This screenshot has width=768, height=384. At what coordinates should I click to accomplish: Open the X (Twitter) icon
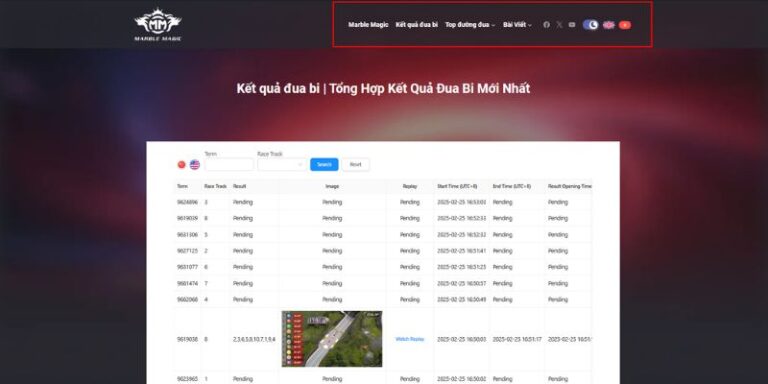tap(559, 24)
